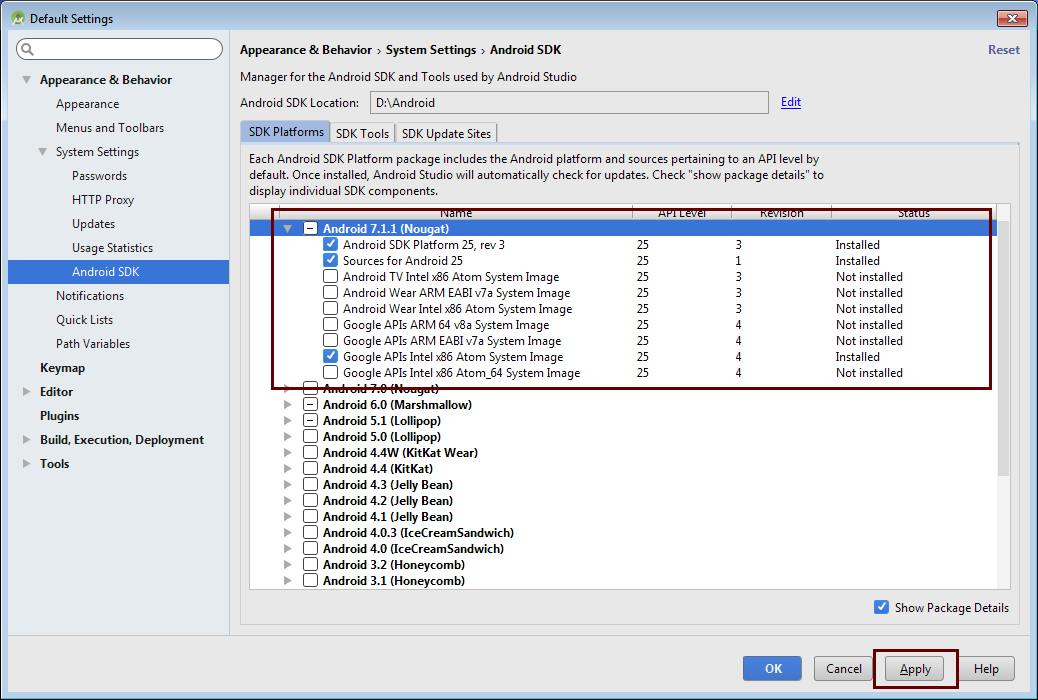Enable Android TV Intel x86 Atom System Image

tap(330, 277)
